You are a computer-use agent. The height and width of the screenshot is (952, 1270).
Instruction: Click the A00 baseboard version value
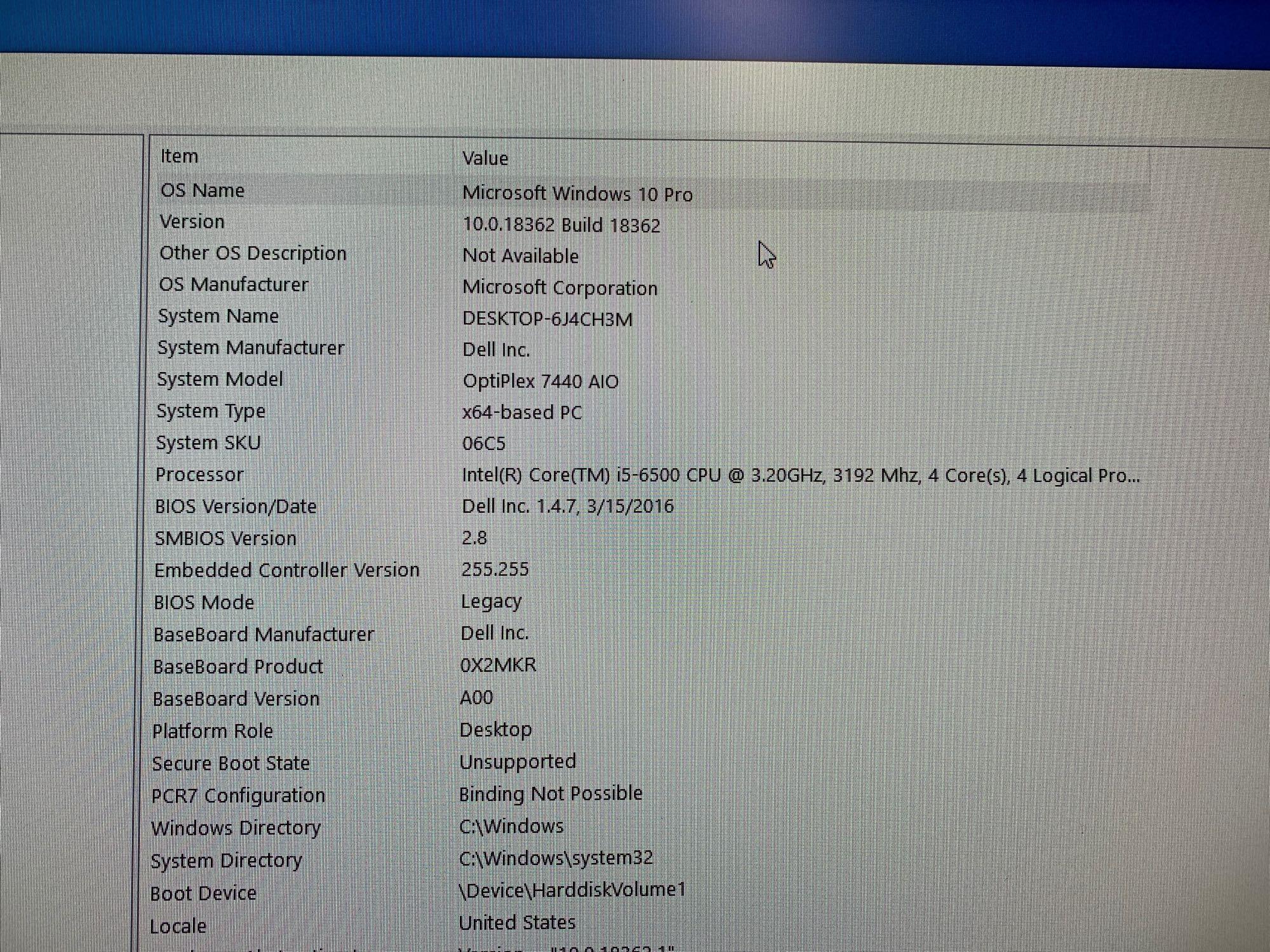pos(476,697)
